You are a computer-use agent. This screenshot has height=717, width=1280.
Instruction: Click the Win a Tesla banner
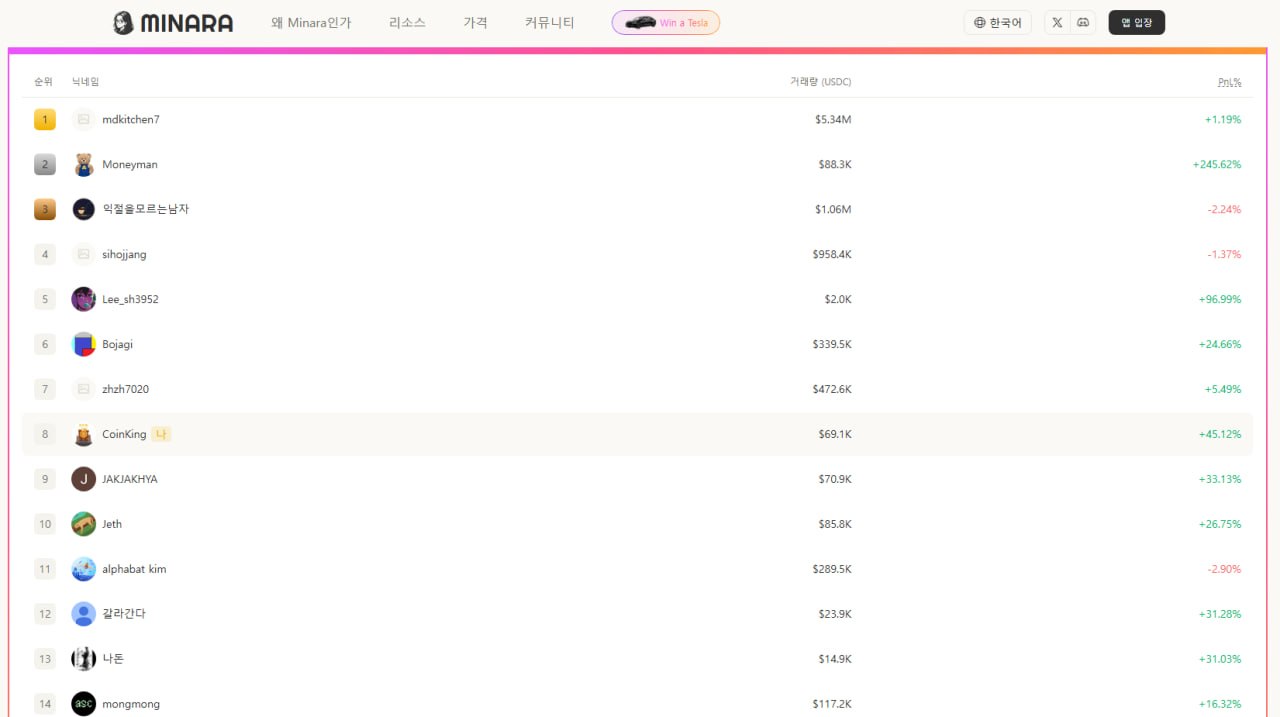[665, 22]
